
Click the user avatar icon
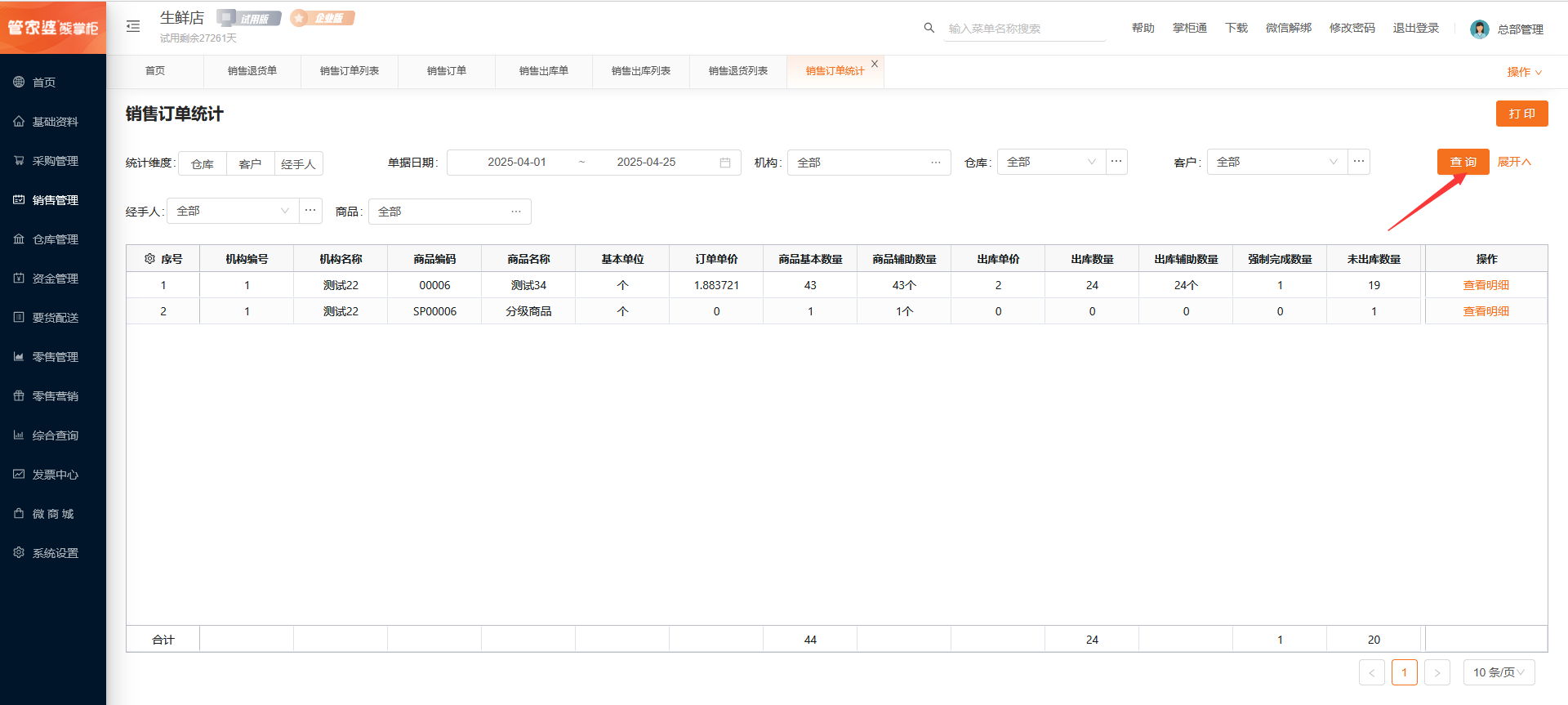pyautogui.click(x=1479, y=29)
